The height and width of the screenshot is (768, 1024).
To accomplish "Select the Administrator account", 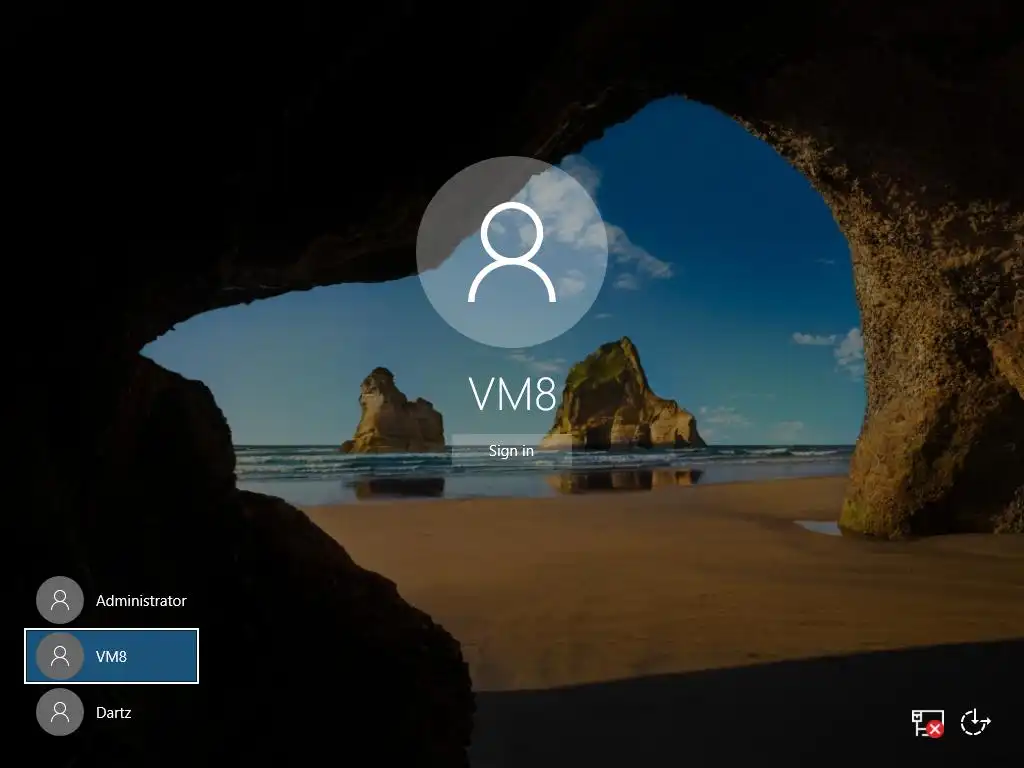I will point(112,600).
